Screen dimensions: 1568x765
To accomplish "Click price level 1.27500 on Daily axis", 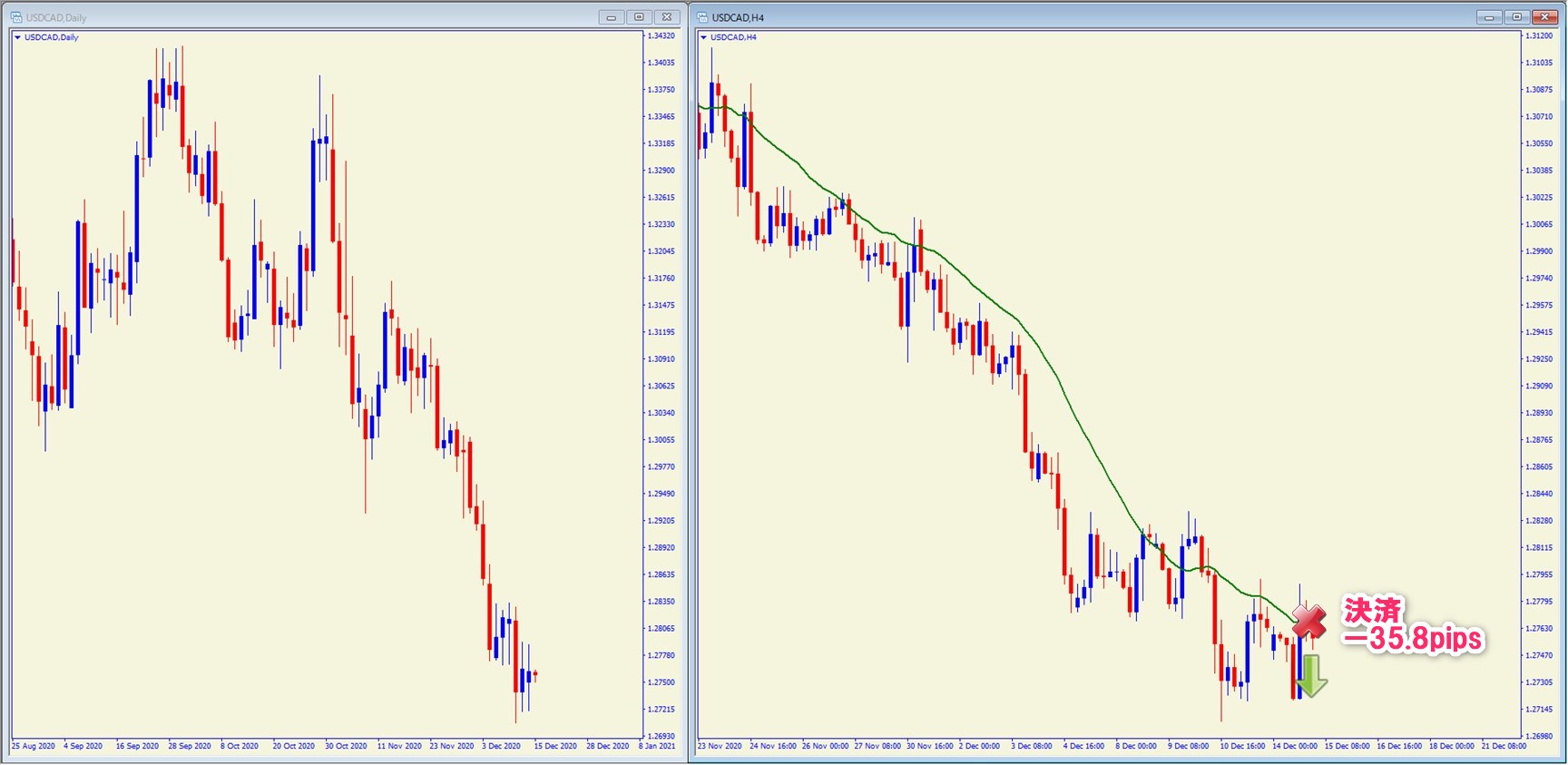I will [x=661, y=682].
